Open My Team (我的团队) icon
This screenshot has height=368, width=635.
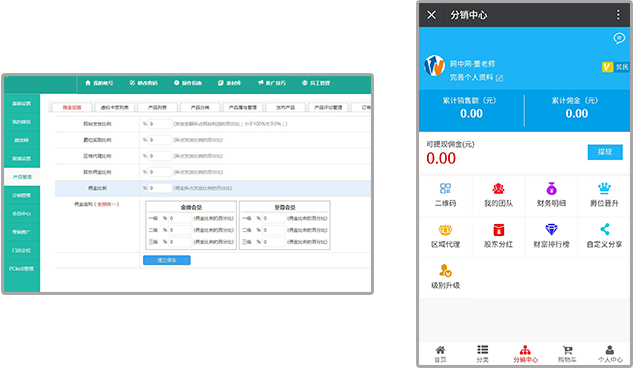click(x=498, y=188)
